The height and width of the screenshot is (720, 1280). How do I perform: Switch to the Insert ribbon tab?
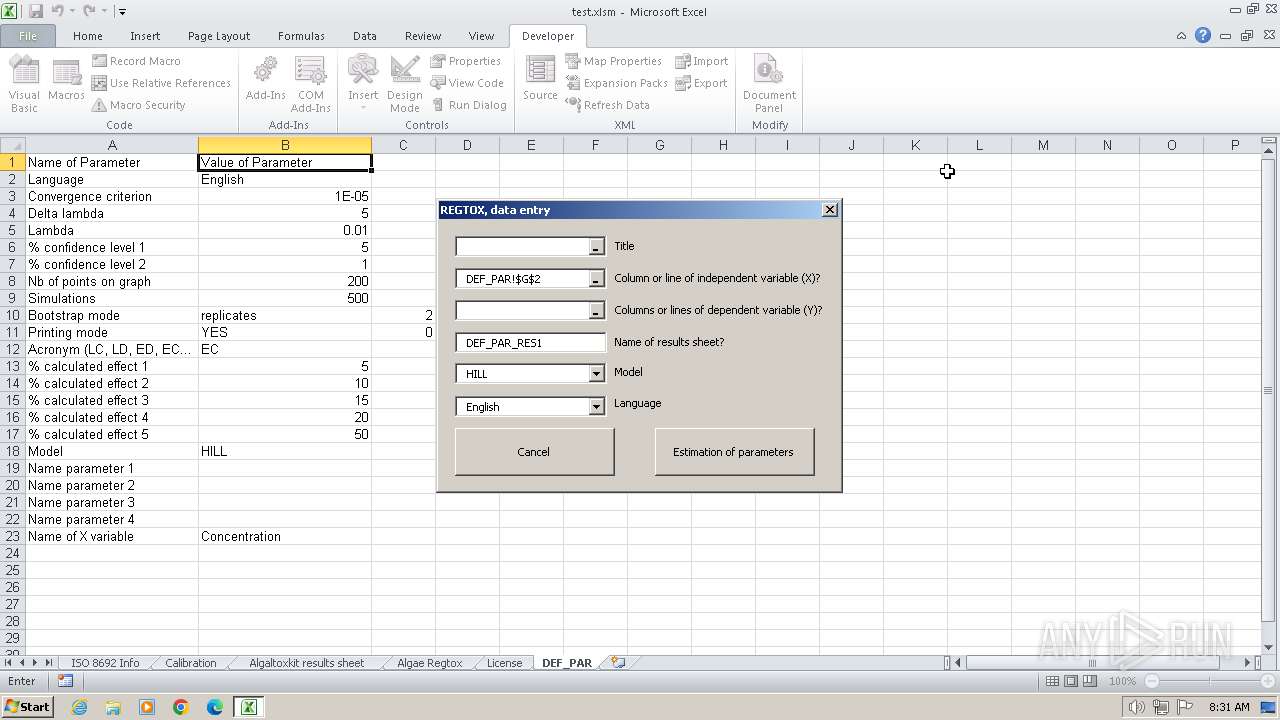click(145, 36)
